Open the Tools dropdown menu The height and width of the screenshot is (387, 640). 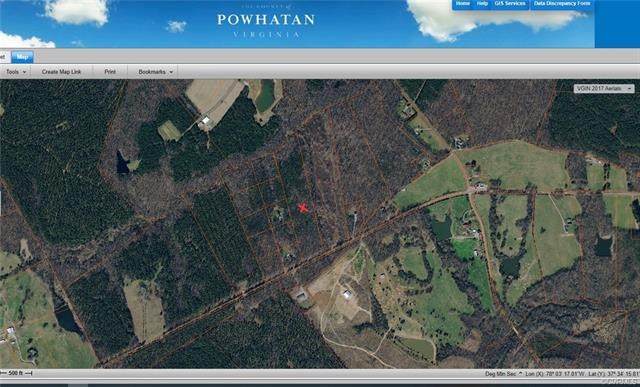[x=16, y=72]
